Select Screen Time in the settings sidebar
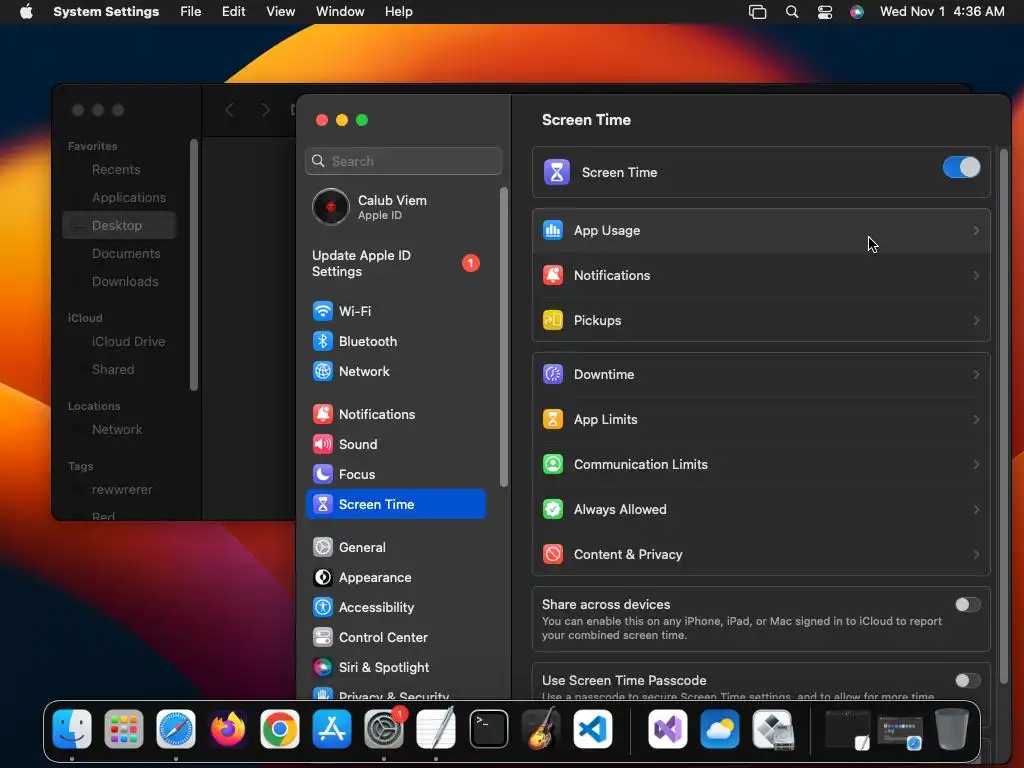Viewport: 1024px width, 768px height. (396, 504)
